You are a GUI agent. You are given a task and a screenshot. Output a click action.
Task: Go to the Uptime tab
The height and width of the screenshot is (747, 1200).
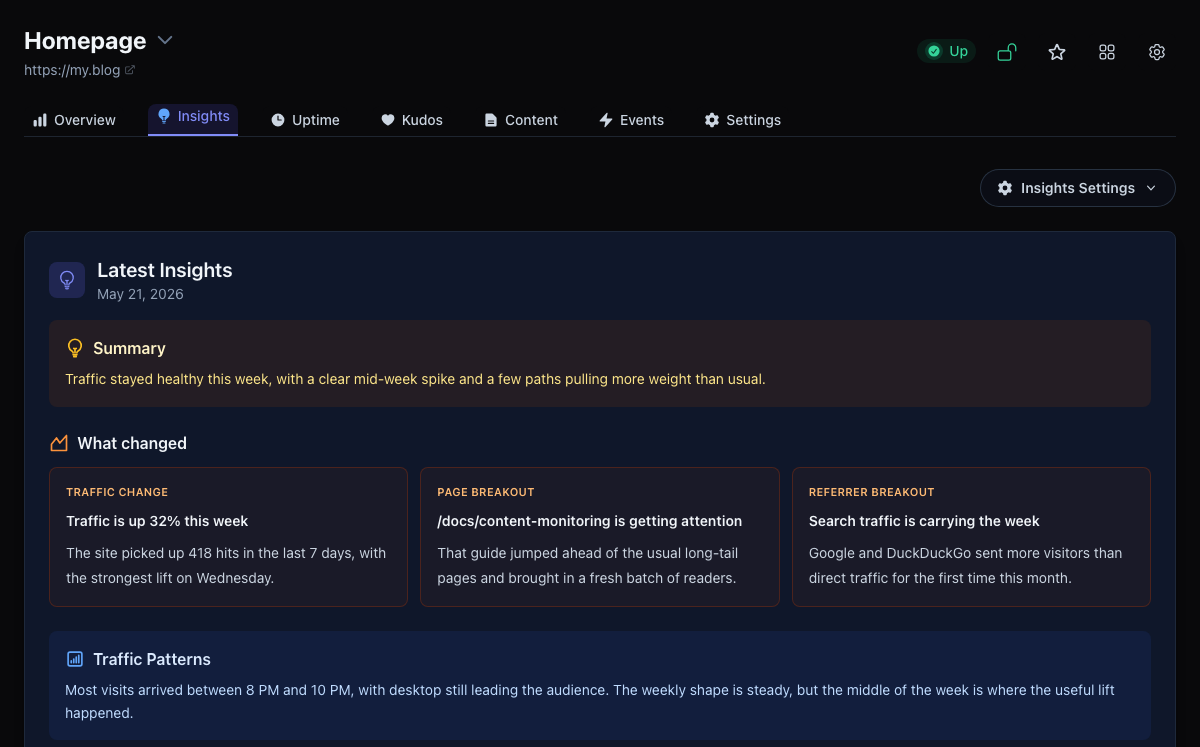pyautogui.click(x=305, y=120)
